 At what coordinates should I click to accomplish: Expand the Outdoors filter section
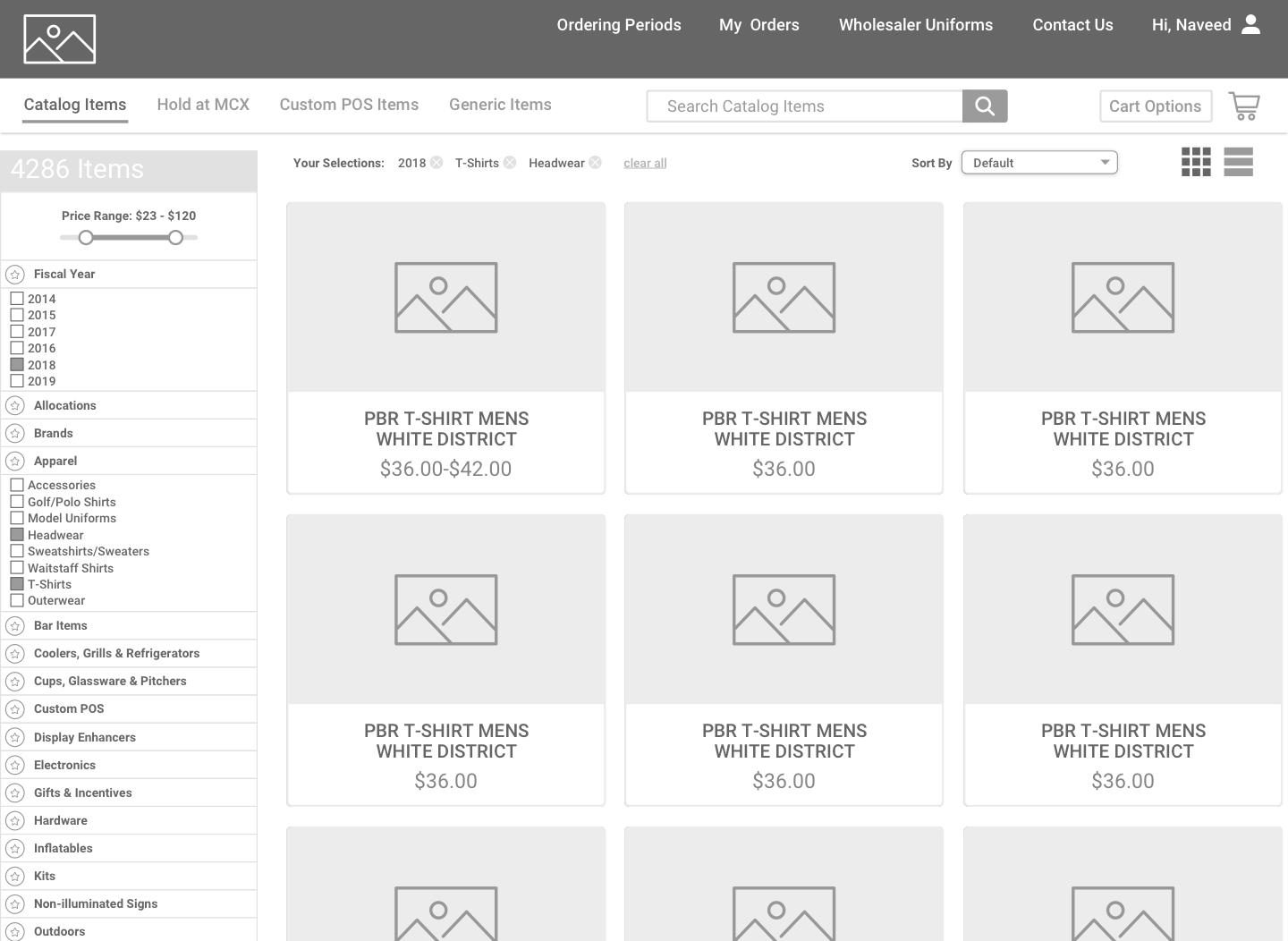pos(129,930)
